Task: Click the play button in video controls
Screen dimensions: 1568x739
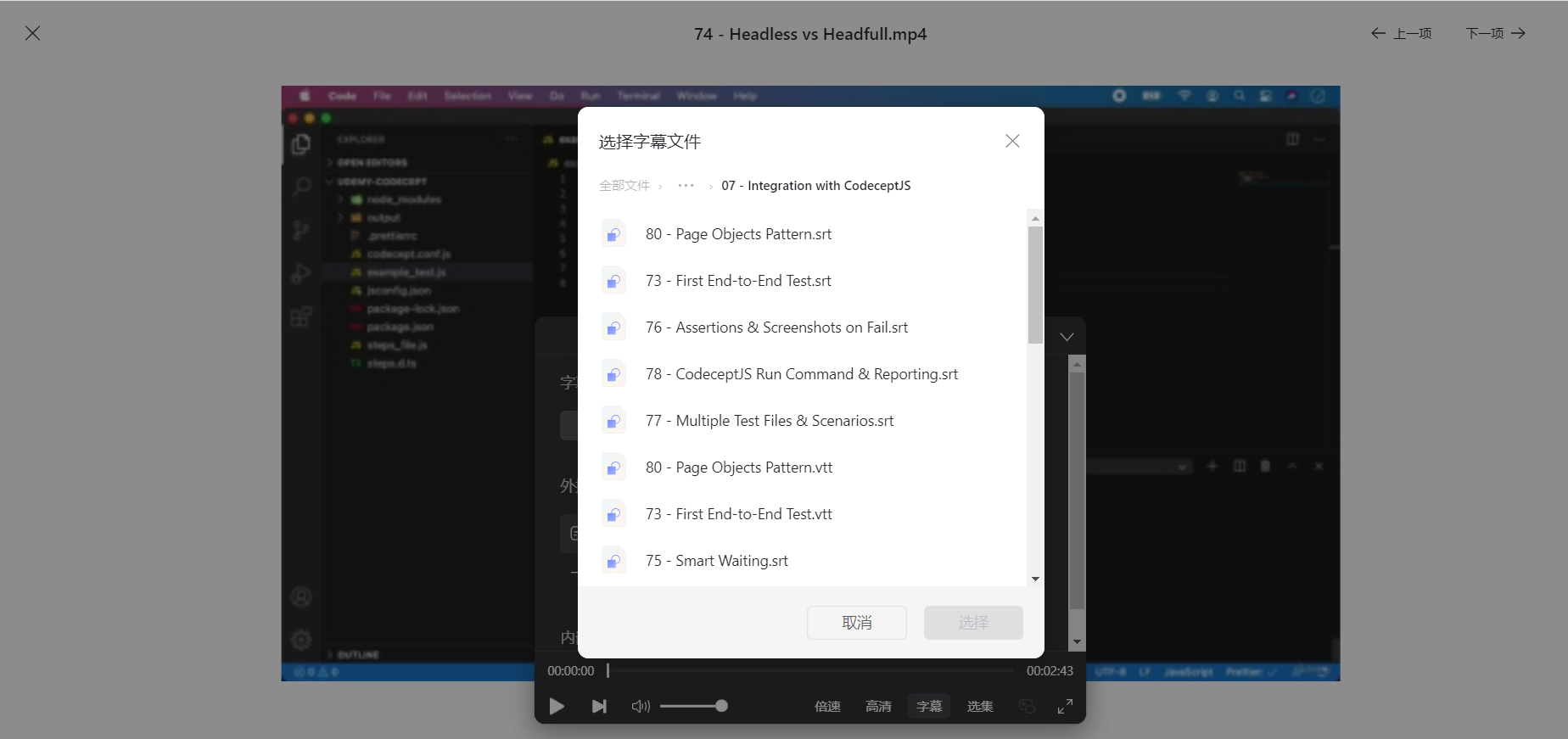Action: pos(557,706)
